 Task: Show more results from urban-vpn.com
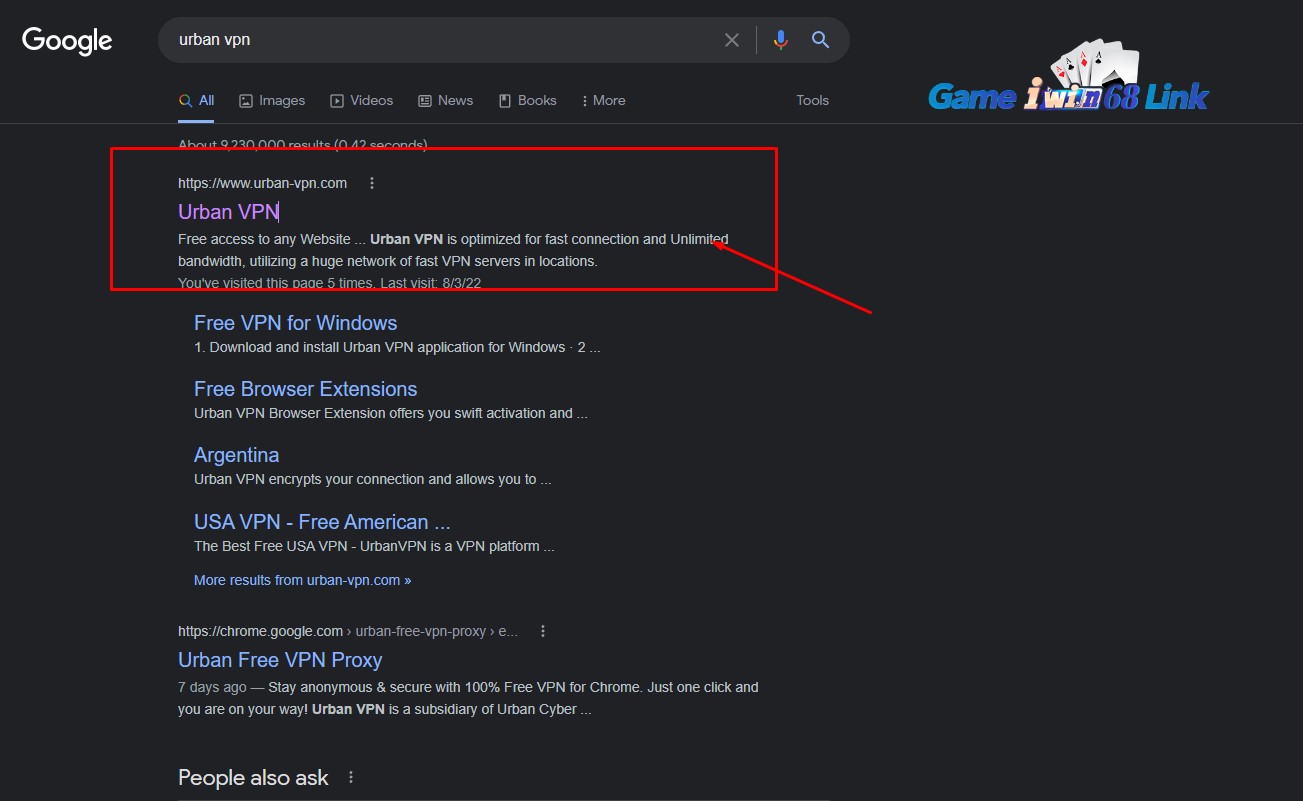(x=302, y=580)
